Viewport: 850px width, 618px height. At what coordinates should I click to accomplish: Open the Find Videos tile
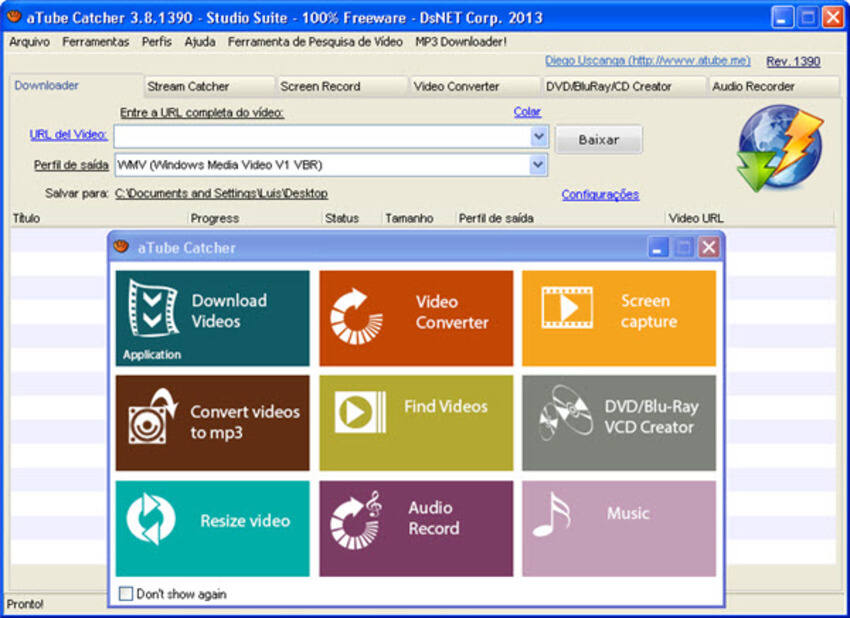pos(416,423)
